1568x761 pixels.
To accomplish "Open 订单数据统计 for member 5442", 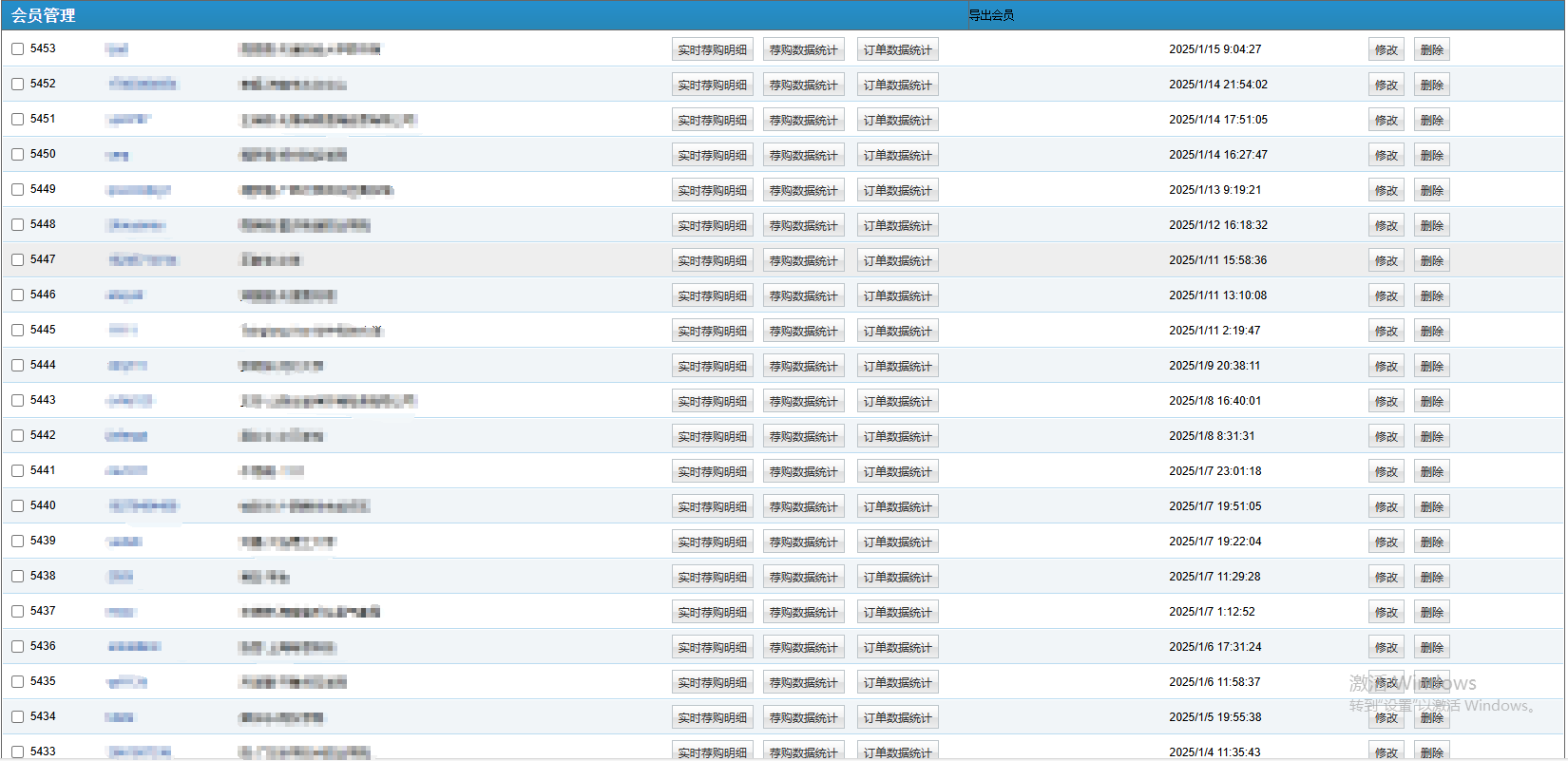I will point(897,437).
